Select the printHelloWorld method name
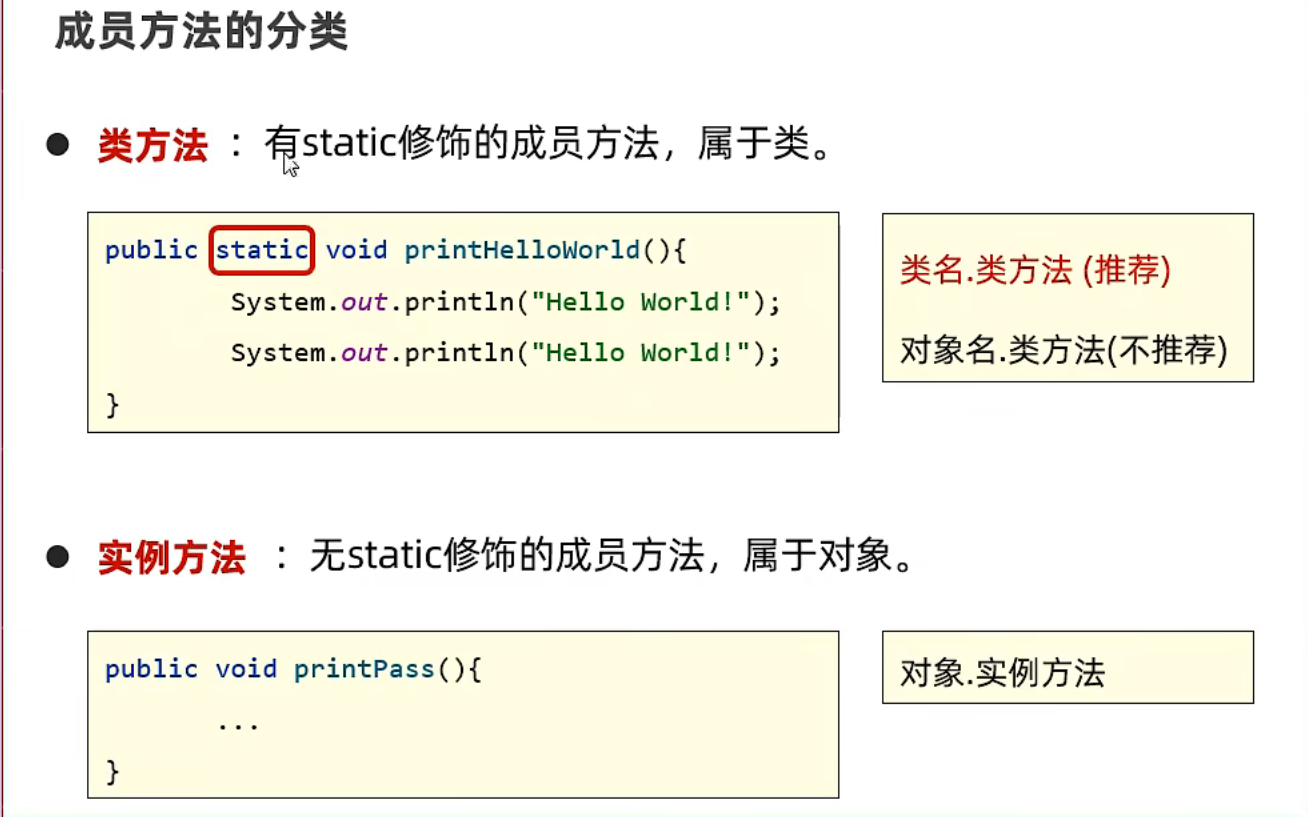The height and width of the screenshot is (817, 1308). tap(523, 250)
